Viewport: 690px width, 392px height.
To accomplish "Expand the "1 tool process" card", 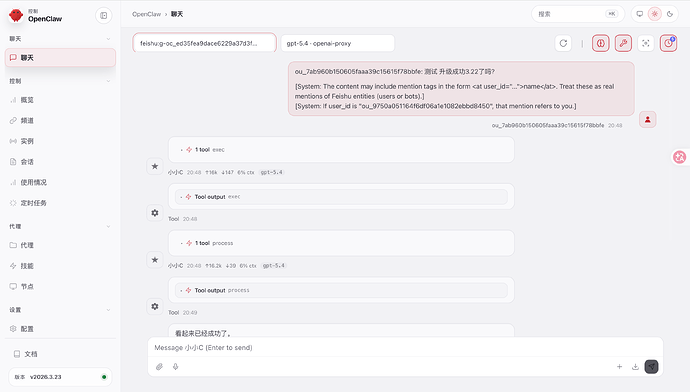I will [341, 243].
